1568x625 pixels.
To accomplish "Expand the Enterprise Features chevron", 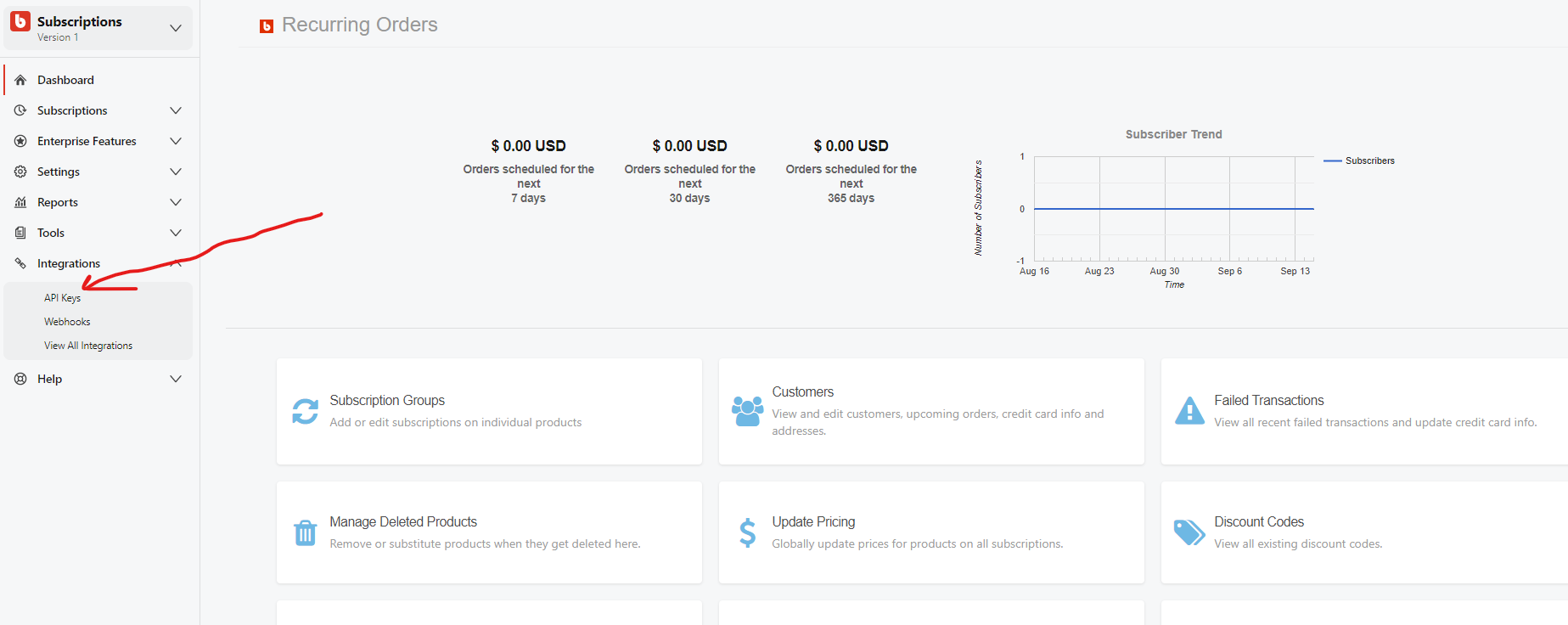I will (176, 141).
